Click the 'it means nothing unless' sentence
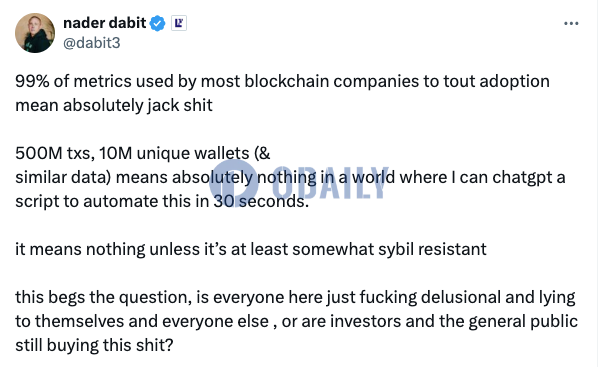Screen dimensions: 598x367 tap(251, 249)
